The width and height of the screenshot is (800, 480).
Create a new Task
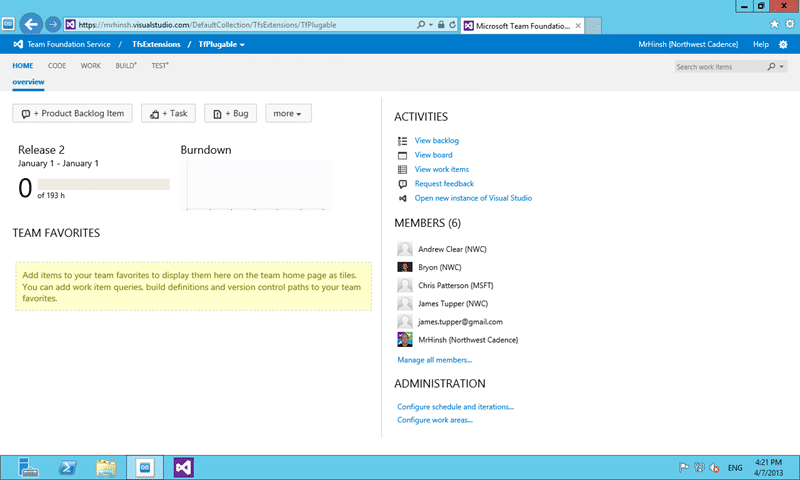coord(168,113)
